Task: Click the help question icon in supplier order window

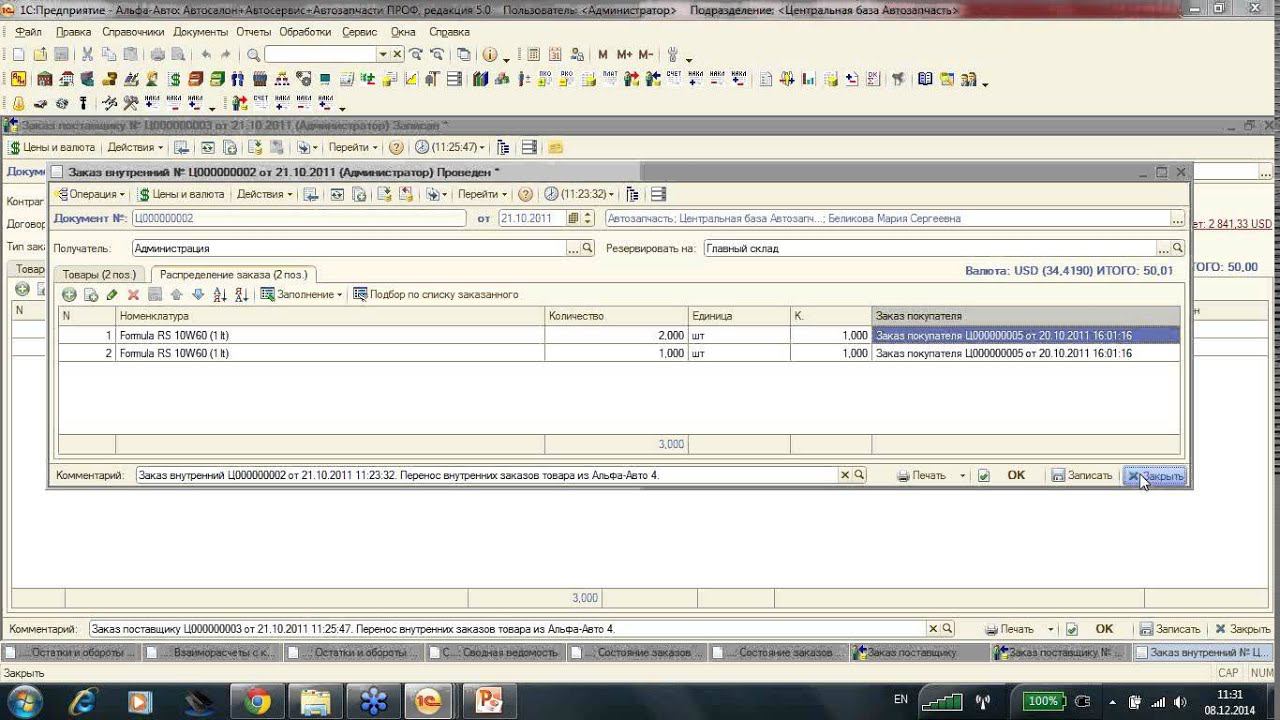Action: (396, 147)
